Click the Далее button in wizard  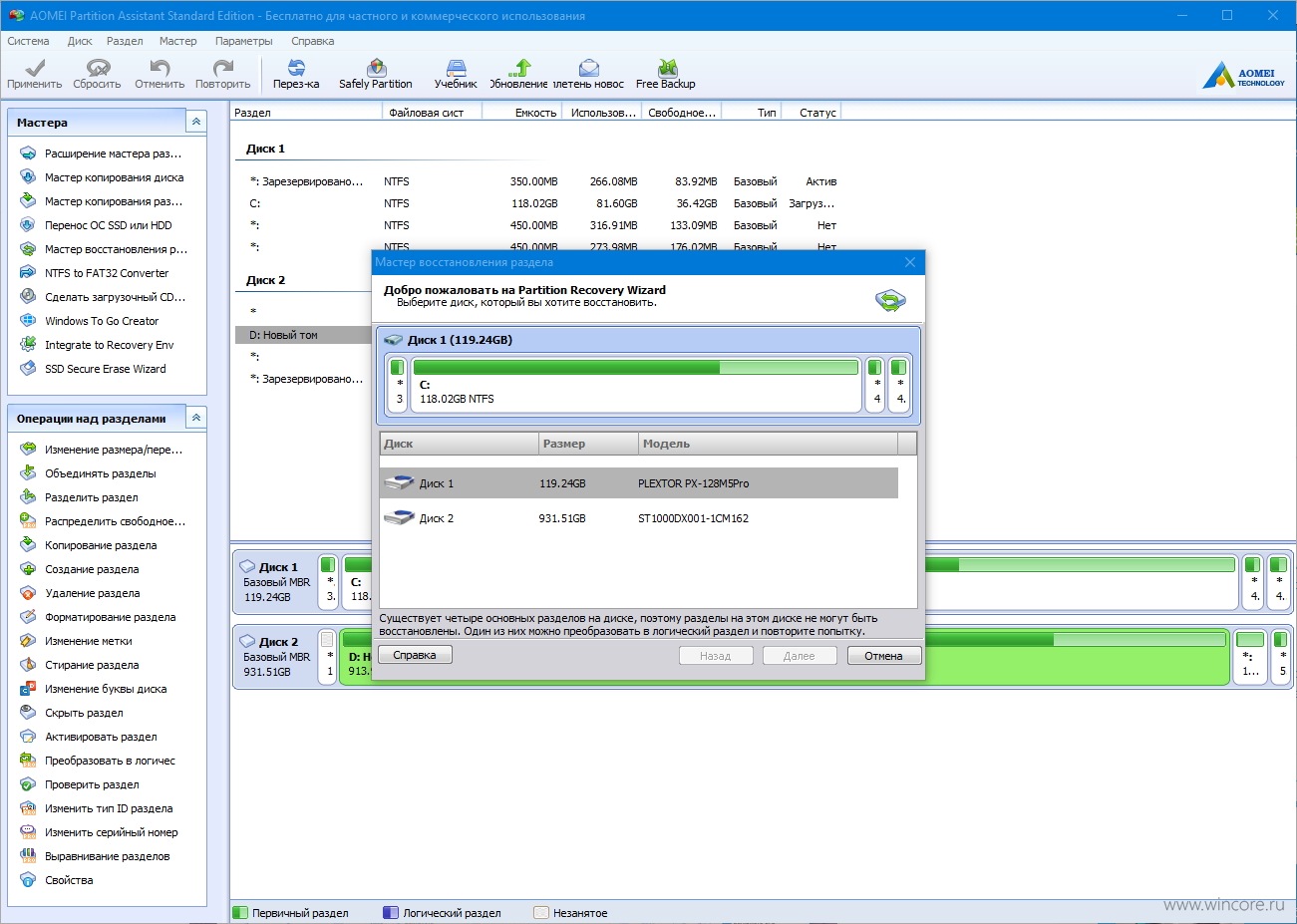[x=799, y=656]
